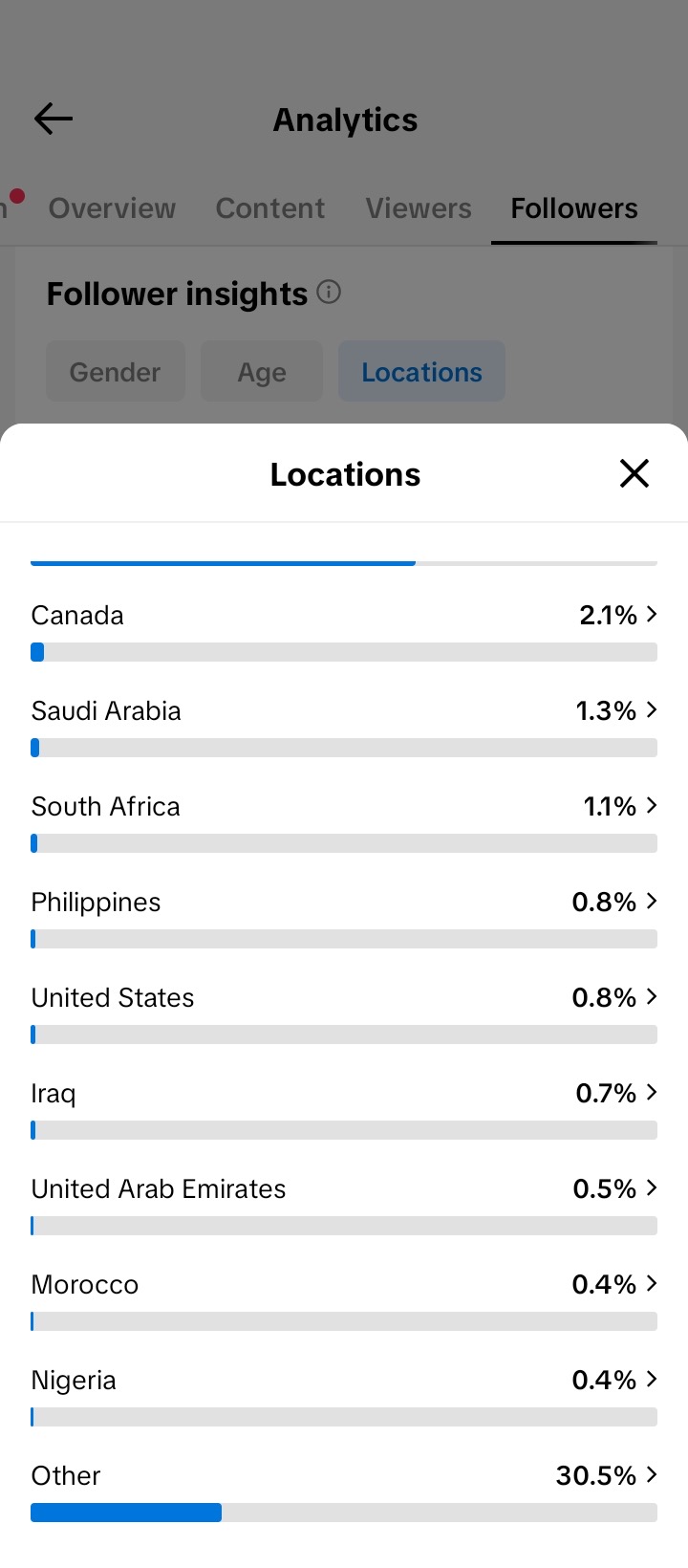
Task: Expand the South Africa chevron arrow
Action: (652, 805)
